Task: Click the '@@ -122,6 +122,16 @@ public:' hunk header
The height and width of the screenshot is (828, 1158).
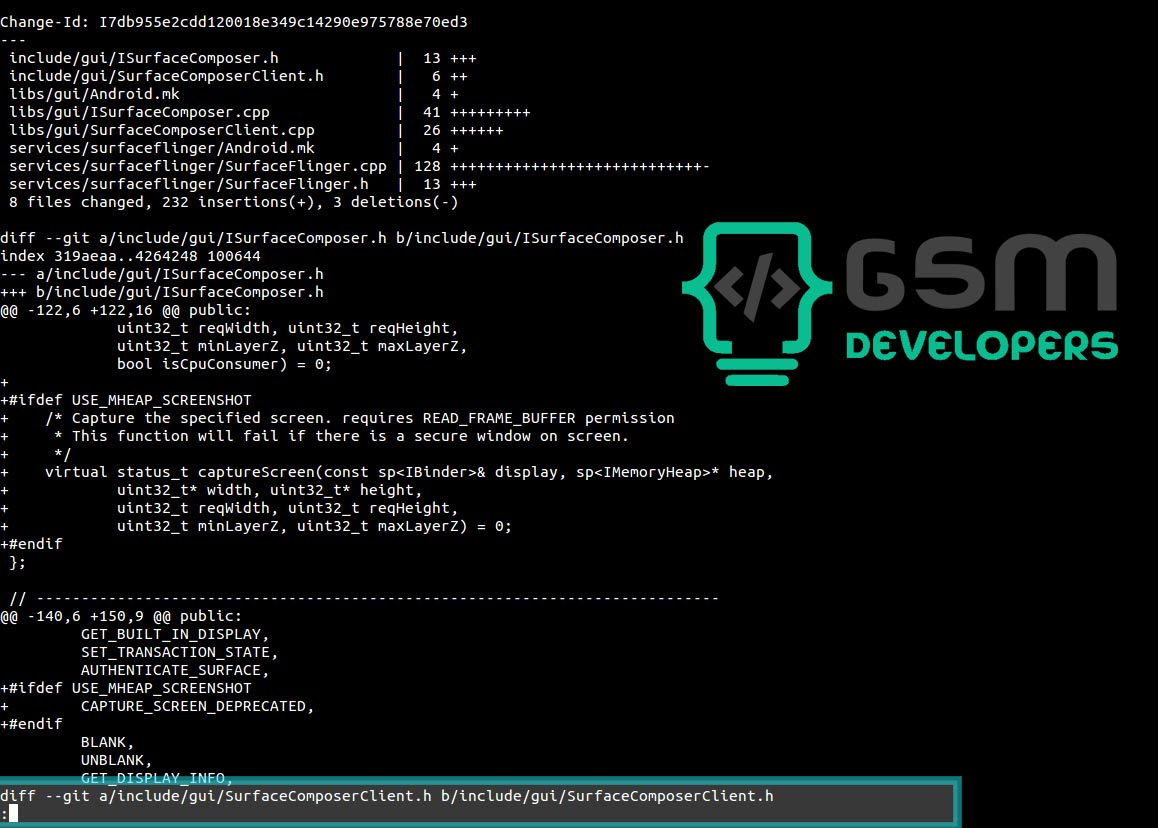Action: [x=126, y=310]
